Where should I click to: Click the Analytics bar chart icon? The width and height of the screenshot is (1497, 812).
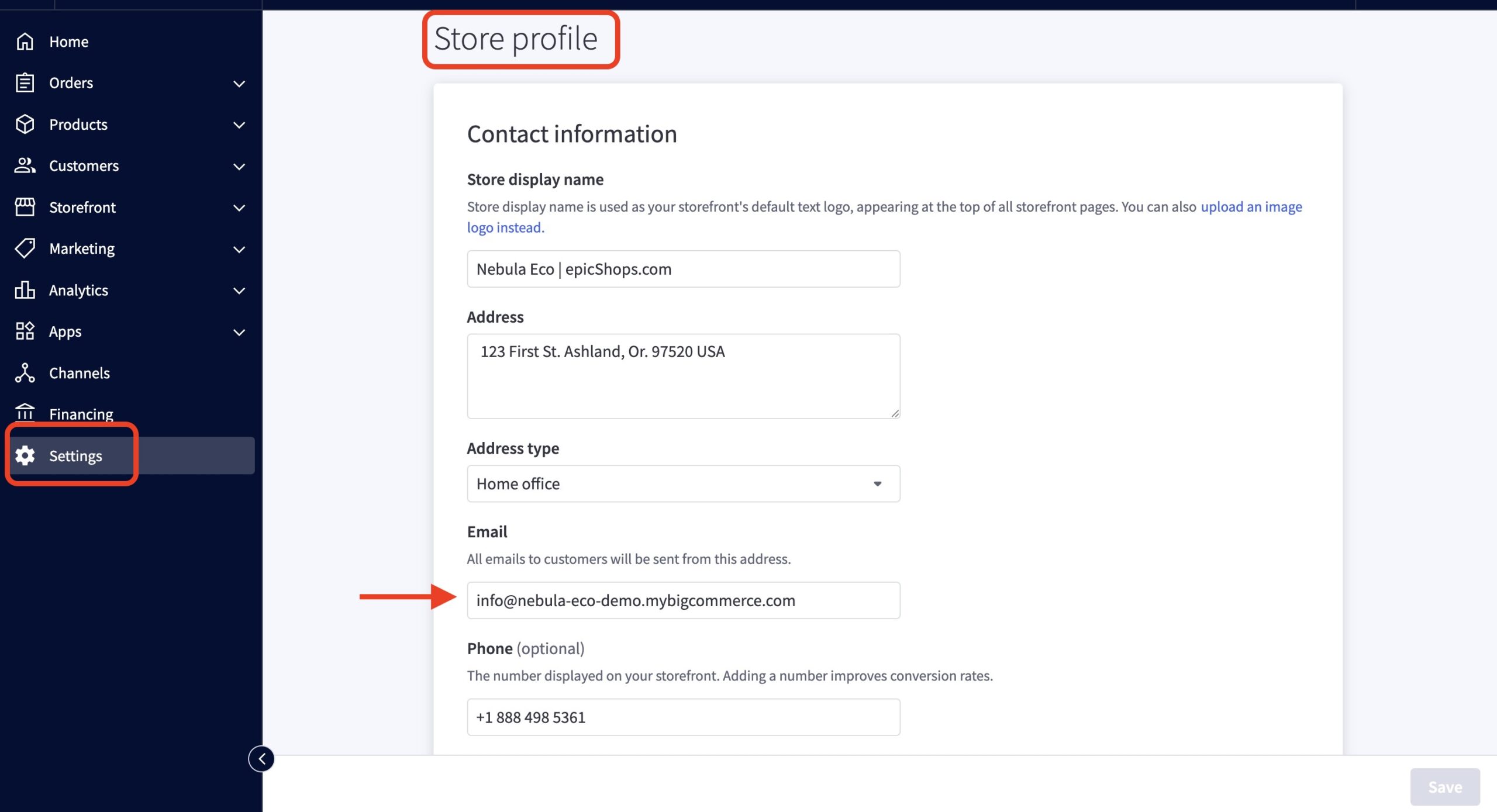[25, 290]
